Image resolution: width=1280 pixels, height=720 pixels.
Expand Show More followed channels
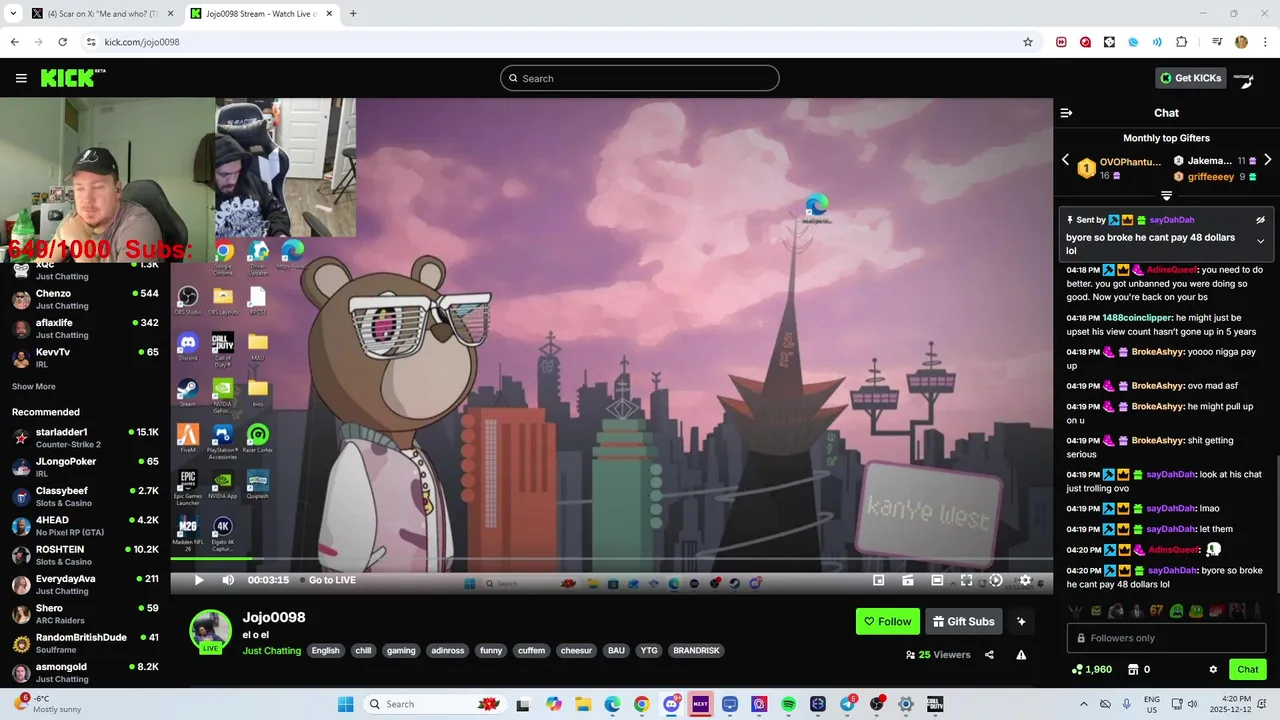33,387
